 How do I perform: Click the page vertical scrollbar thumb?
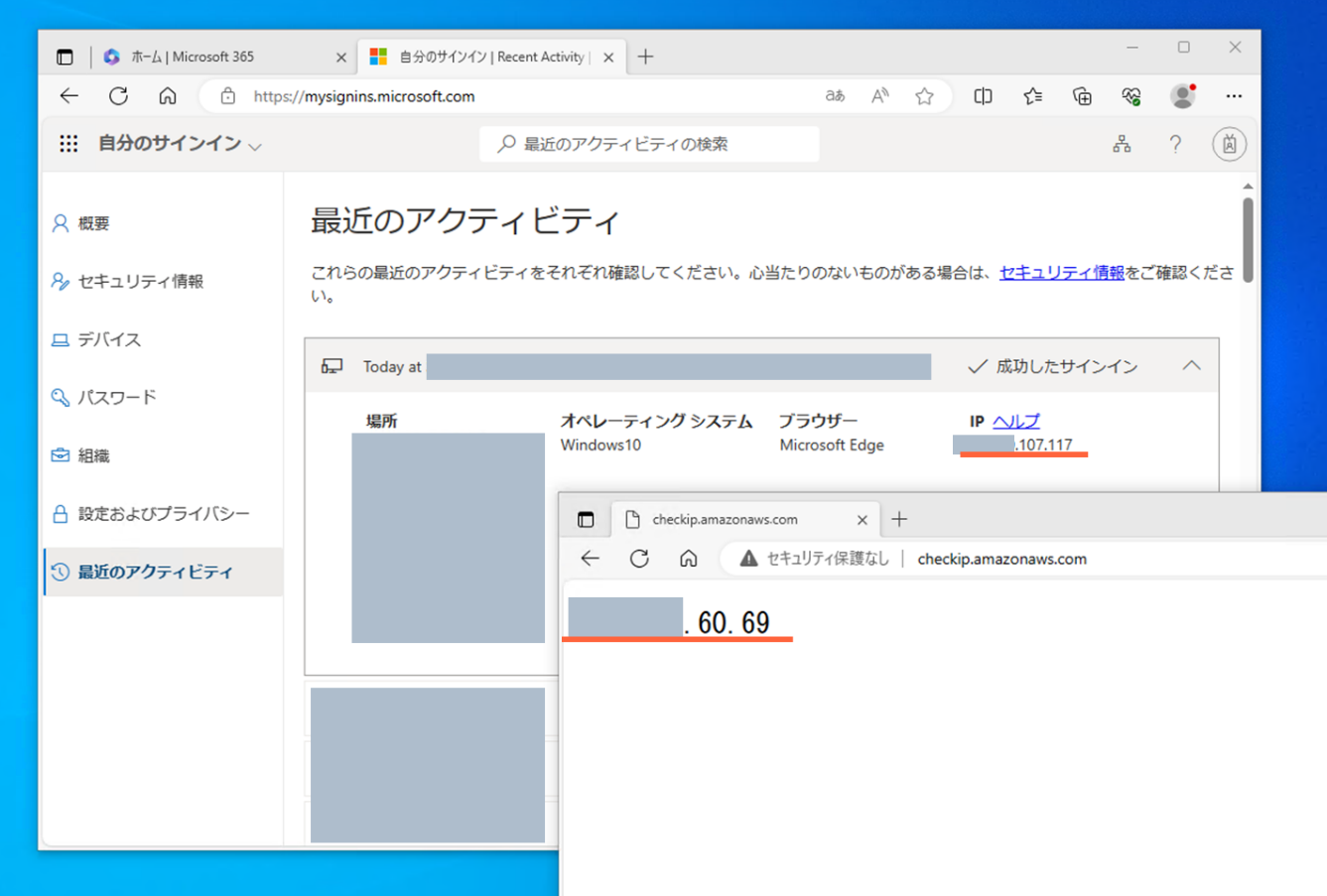pyautogui.click(x=1248, y=238)
